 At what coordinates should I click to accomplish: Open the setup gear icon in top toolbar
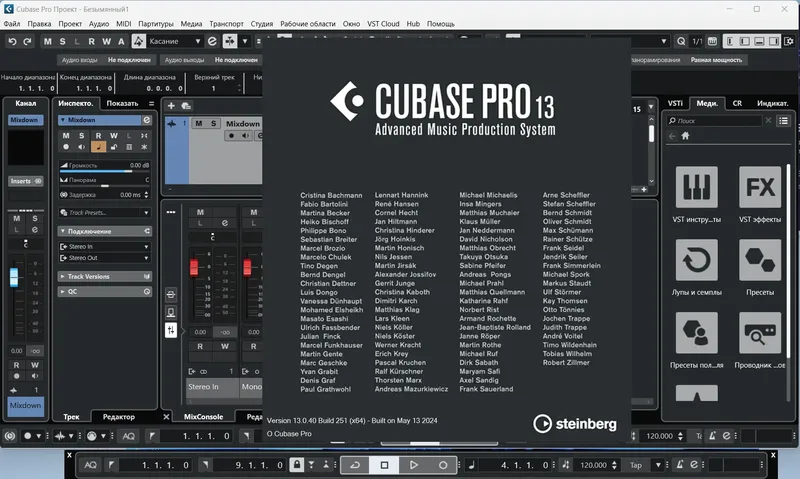(x=789, y=41)
